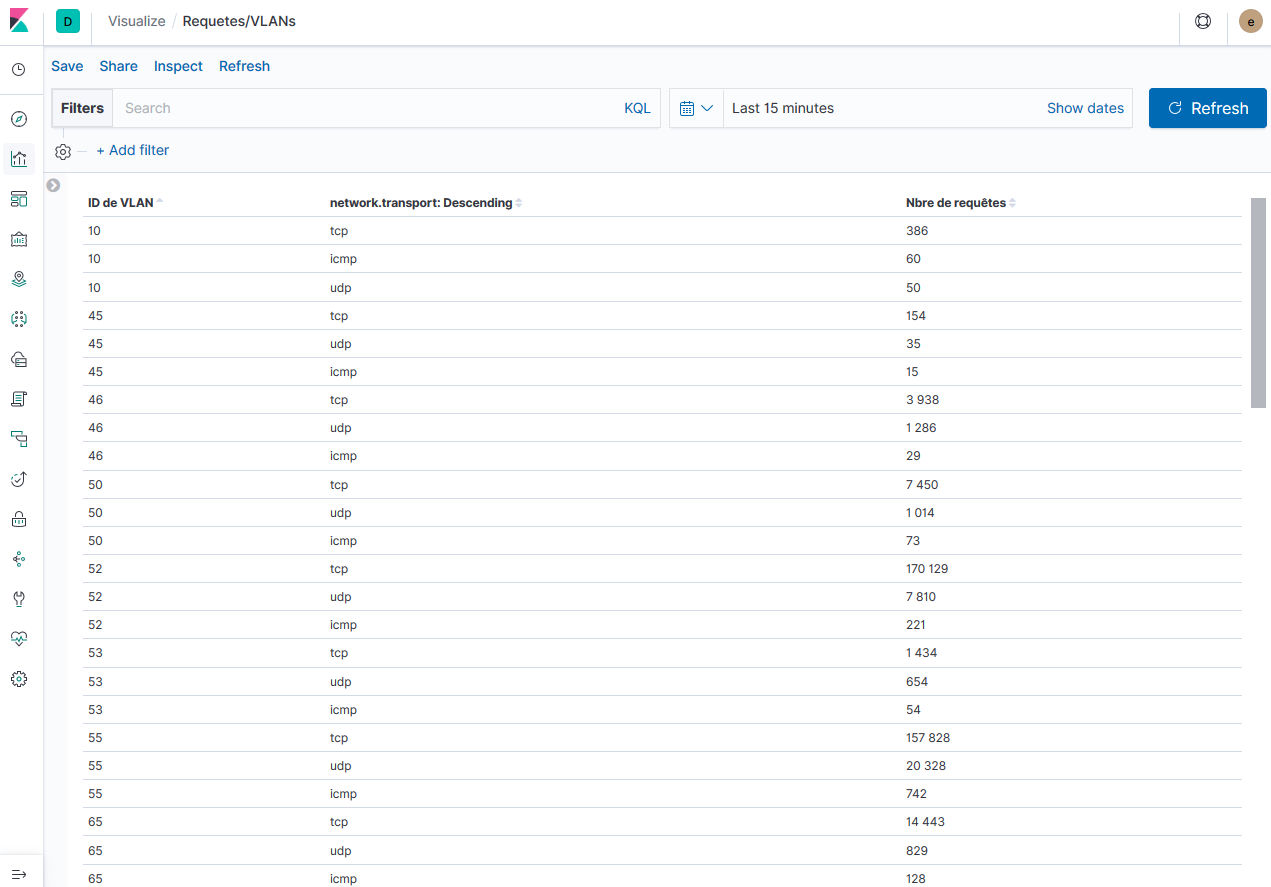Click the Refresh text menu item
The image size is (1271, 887).
(x=244, y=66)
